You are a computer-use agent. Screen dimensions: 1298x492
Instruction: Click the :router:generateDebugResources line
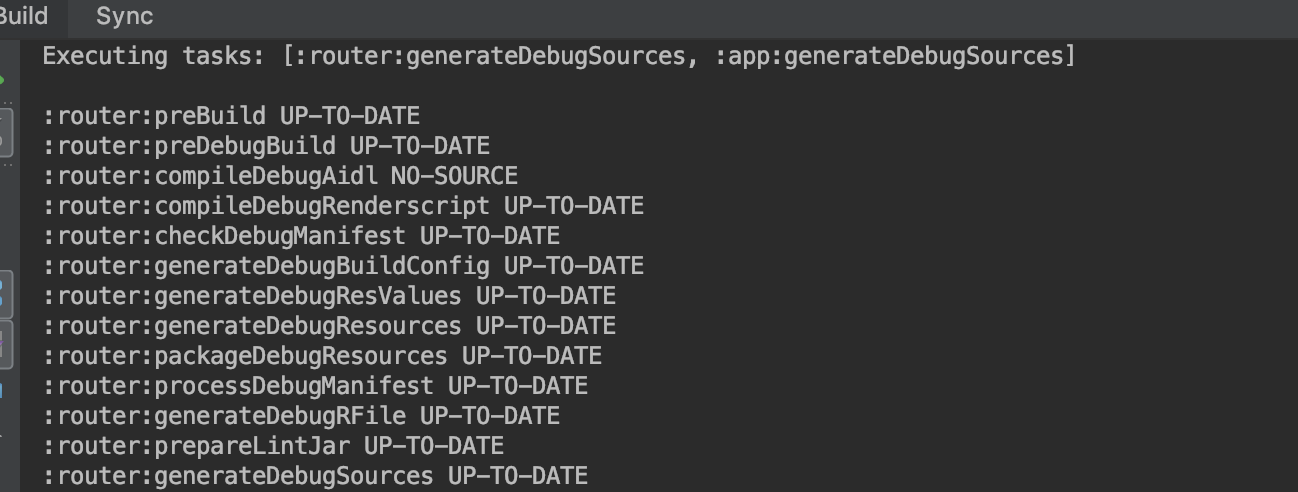(x=329, y=326)
